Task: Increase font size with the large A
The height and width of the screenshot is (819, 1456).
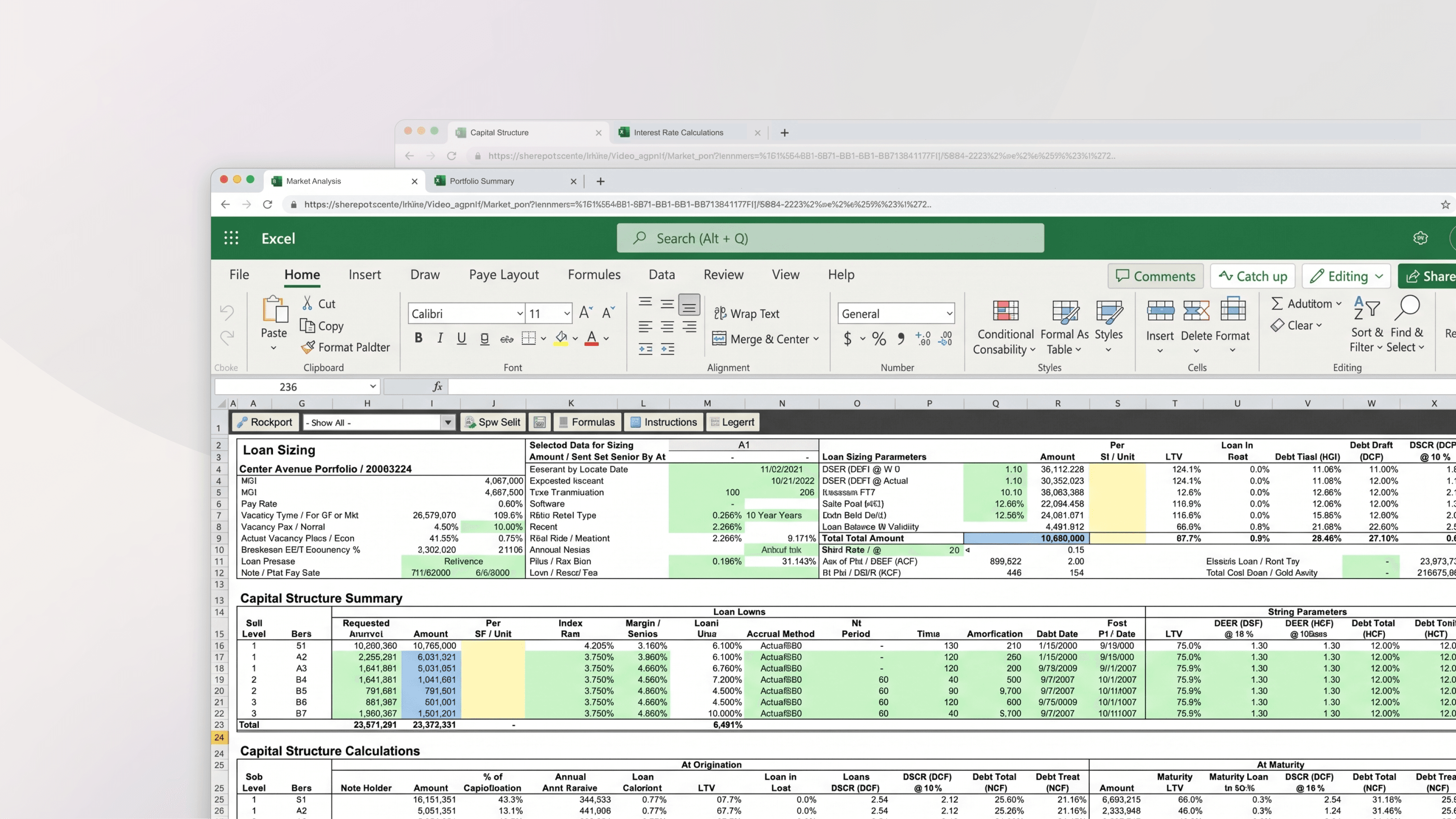Action: [586, 313]
